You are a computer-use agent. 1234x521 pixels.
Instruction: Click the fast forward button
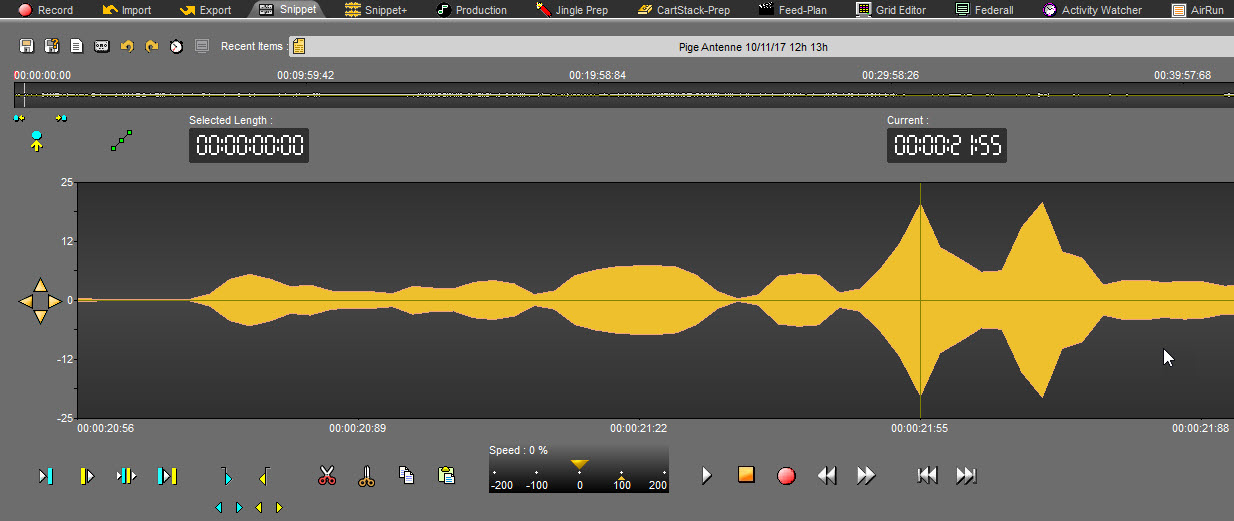coord(866,475)
